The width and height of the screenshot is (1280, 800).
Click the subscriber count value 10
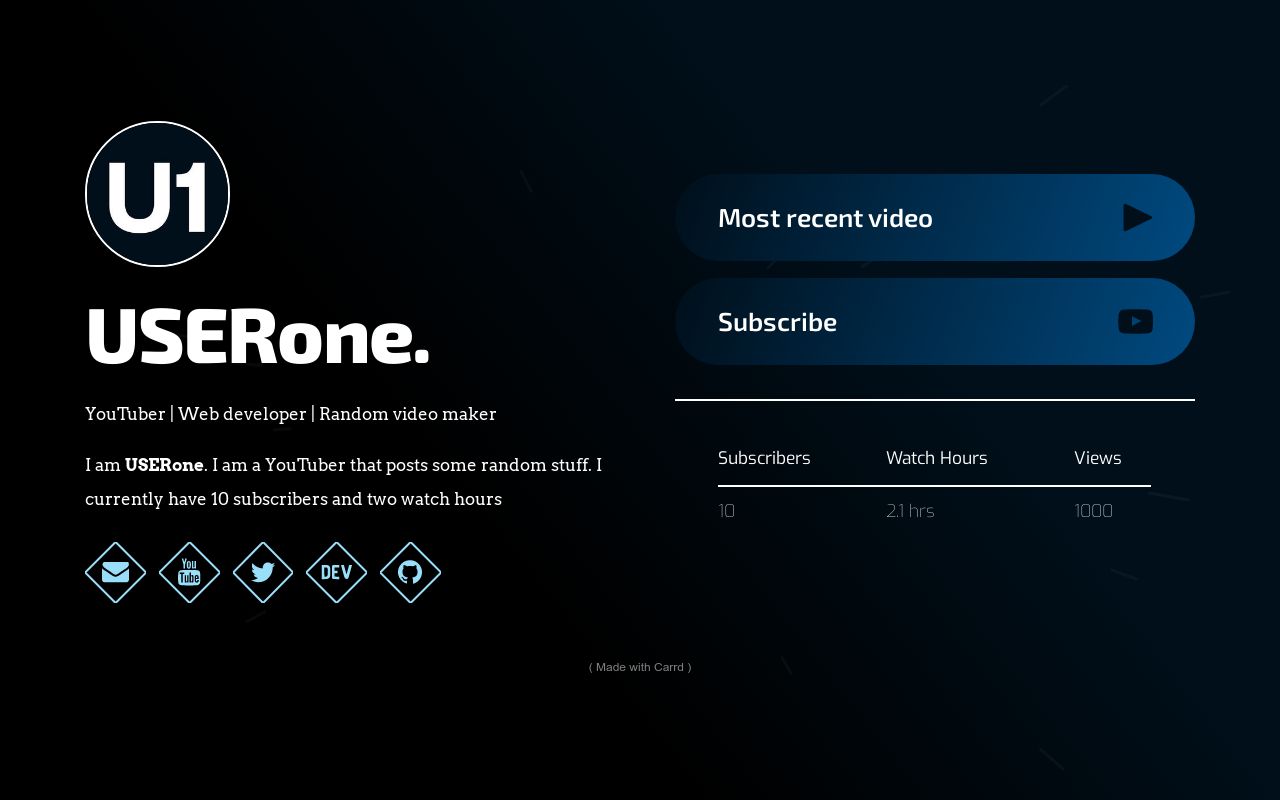[x=726, y=510]
